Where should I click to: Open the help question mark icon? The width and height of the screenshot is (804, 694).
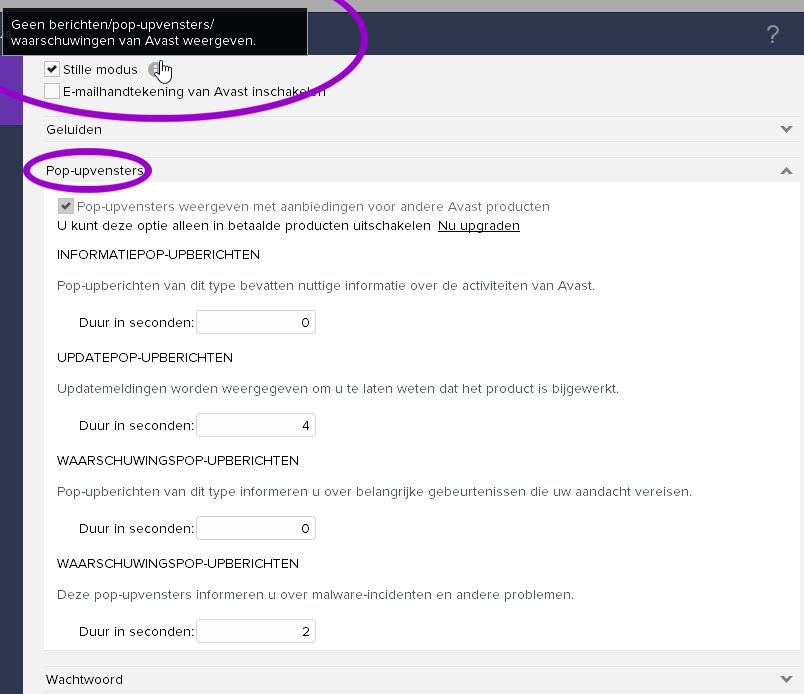[773, 34]
